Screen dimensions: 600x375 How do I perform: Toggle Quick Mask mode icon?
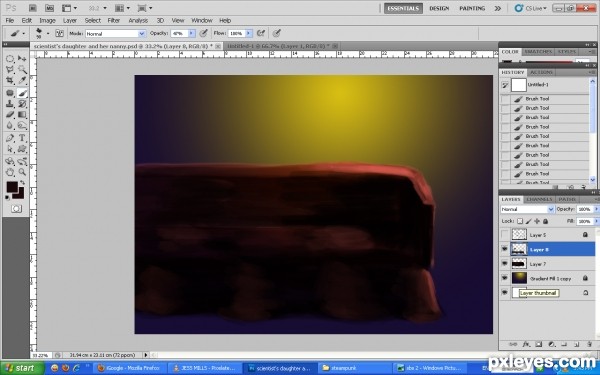[16, 209]
